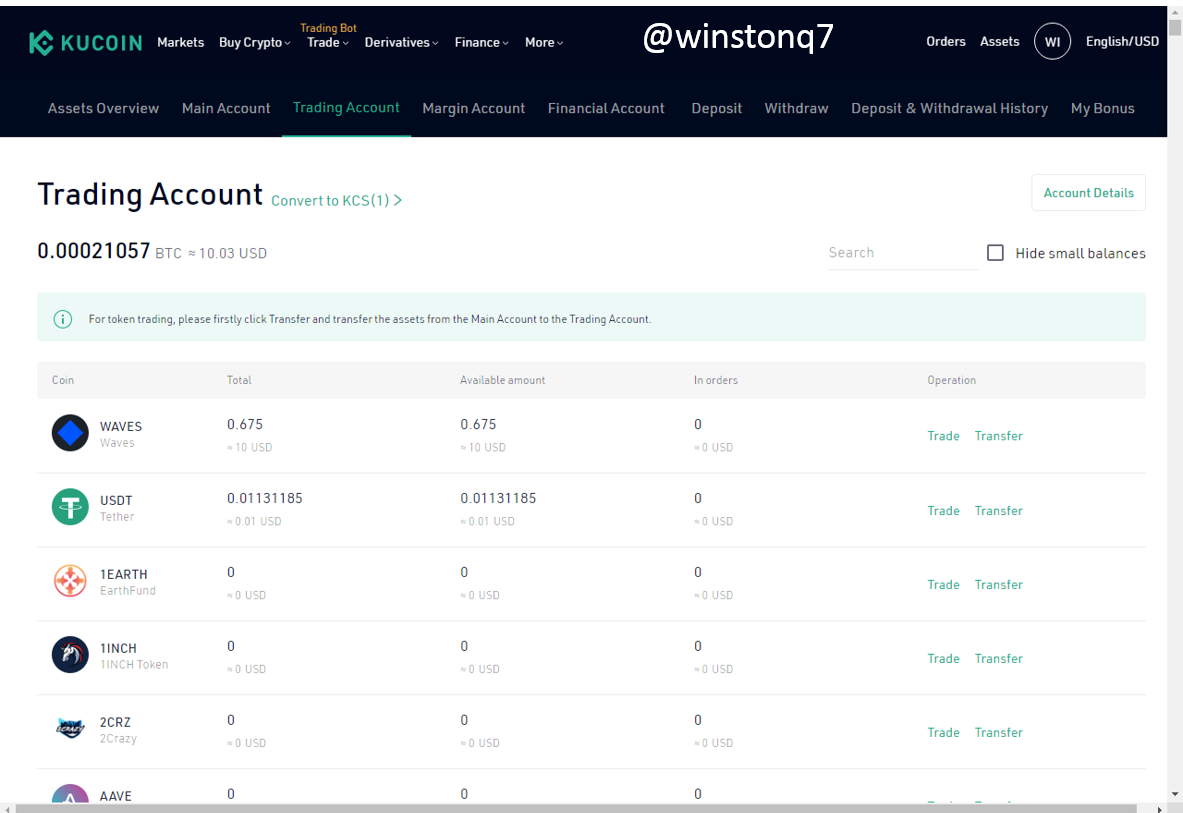Click Trade in the 1EARTH row
1183x813 pixels.
[x=943, y=584]
